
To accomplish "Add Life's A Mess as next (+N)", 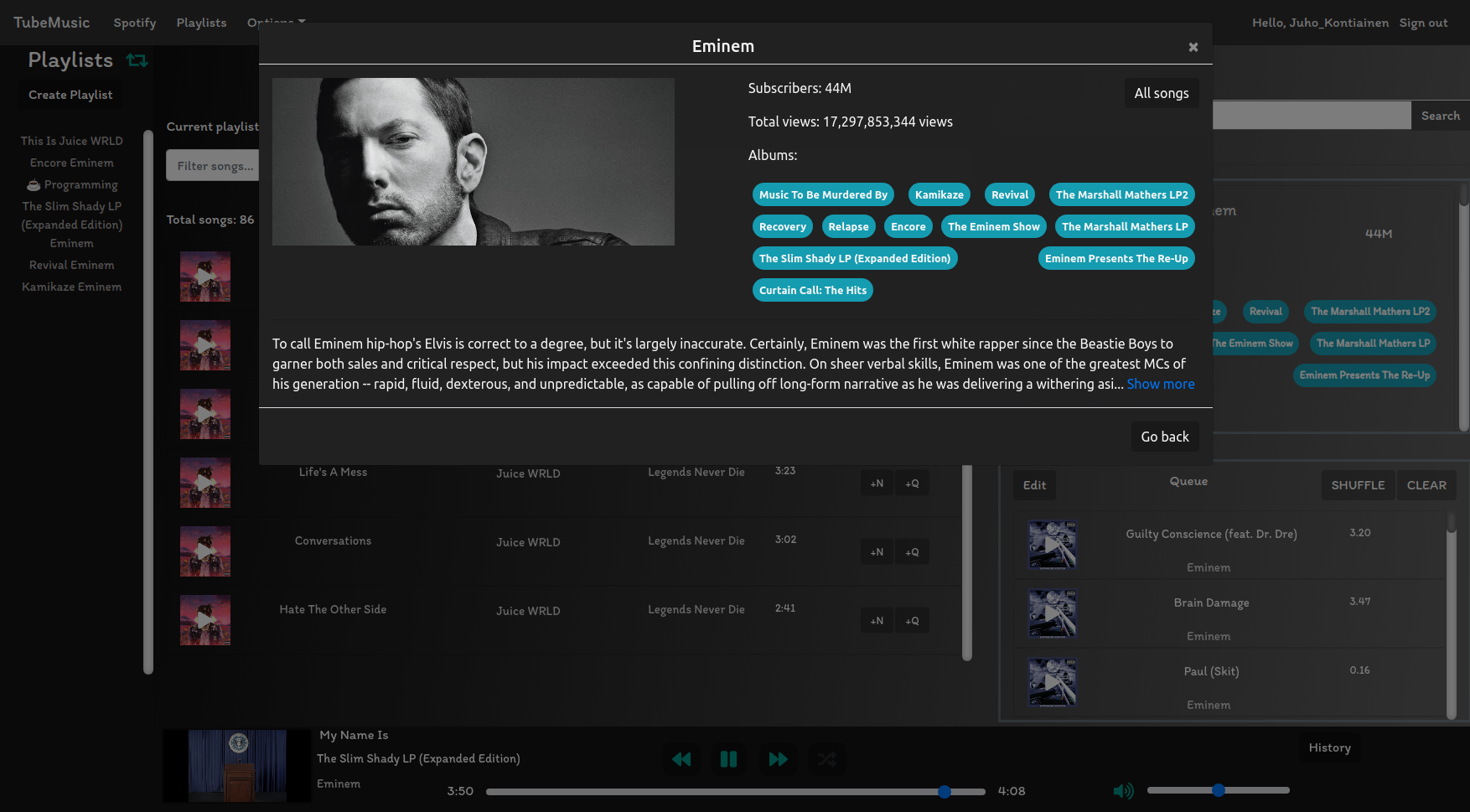I will pos(877,484).
